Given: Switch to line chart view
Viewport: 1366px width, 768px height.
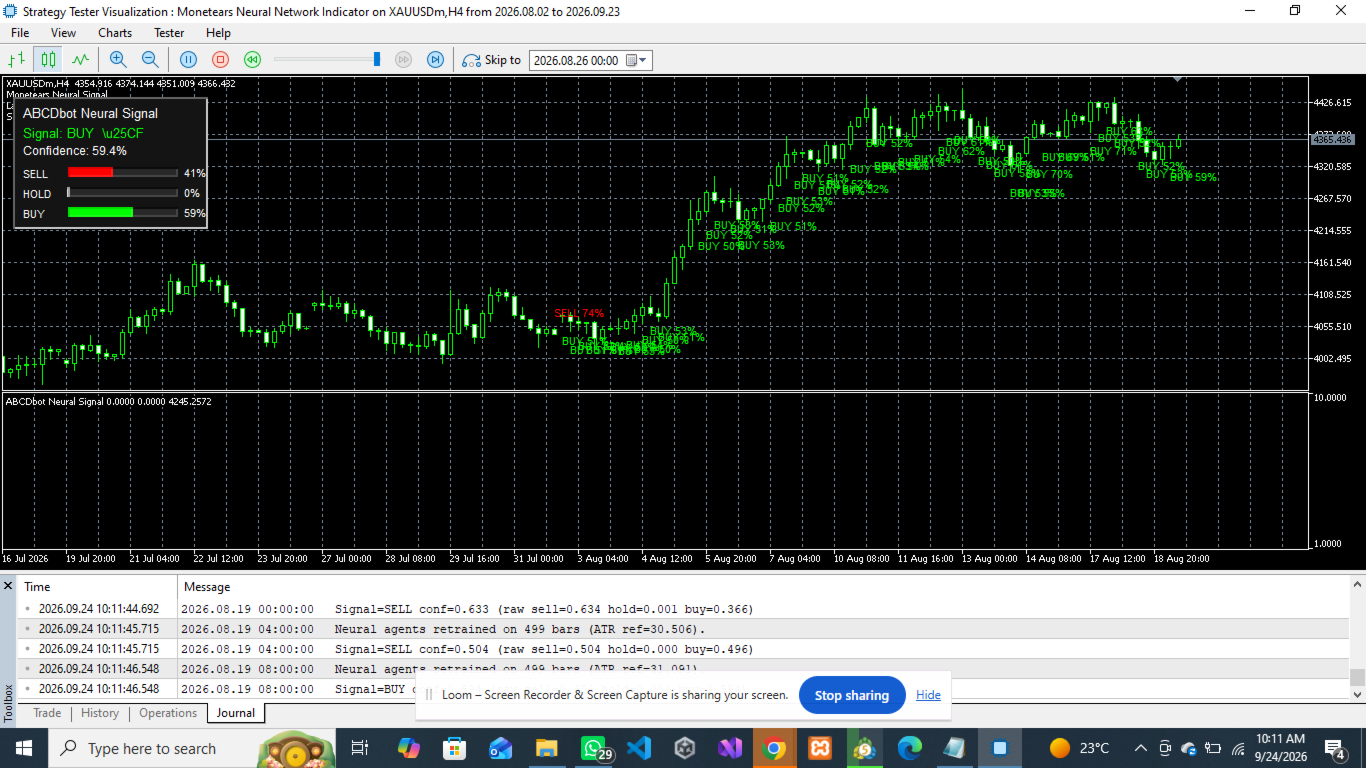Looking at the screenshot, I should 79,60.
